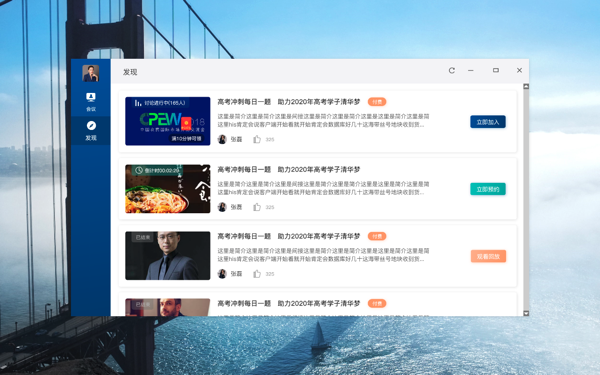Click the 发现 window title text

[x=130, y=72]
